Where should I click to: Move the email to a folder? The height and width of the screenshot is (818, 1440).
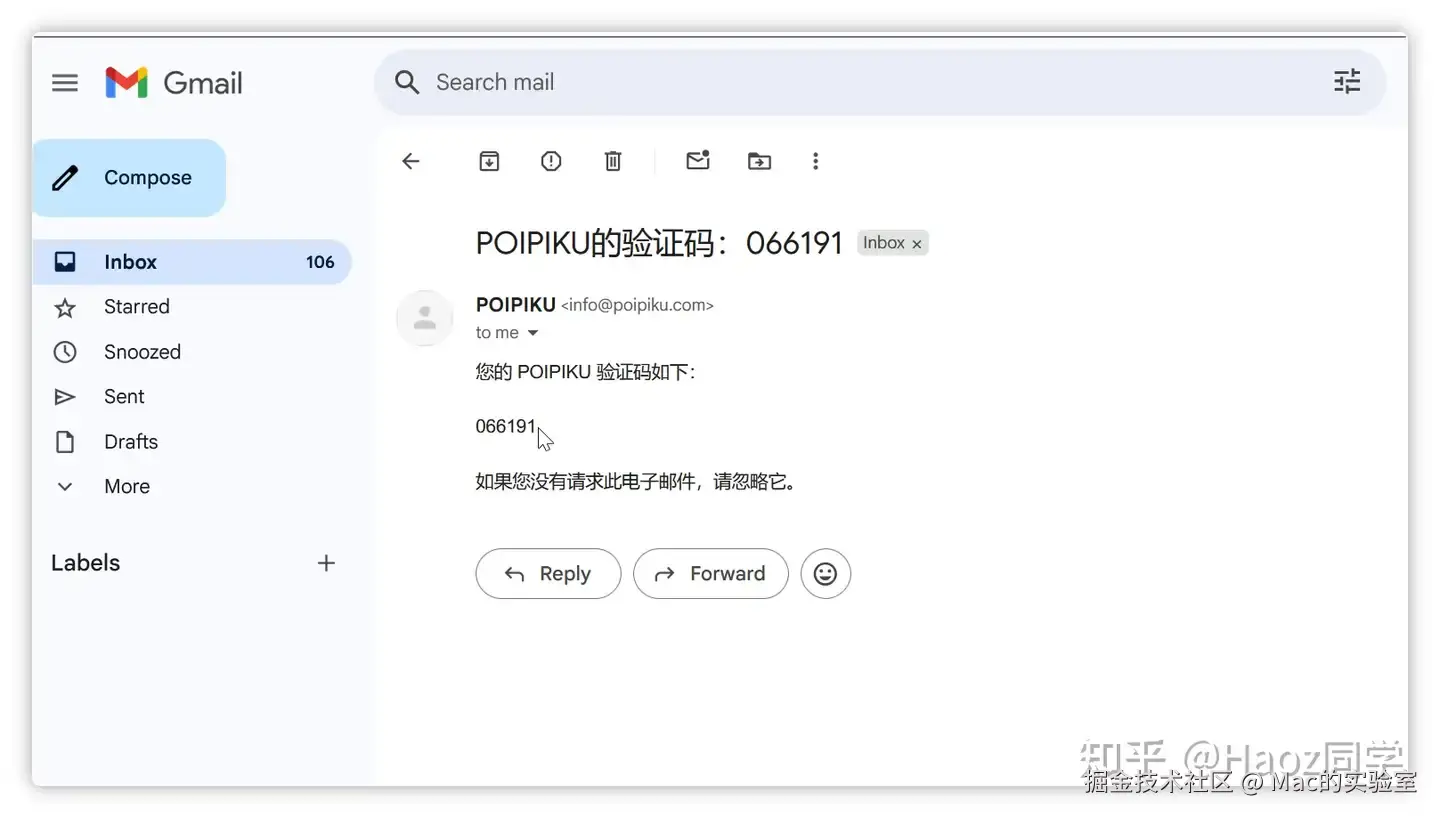tap(760, 161)
